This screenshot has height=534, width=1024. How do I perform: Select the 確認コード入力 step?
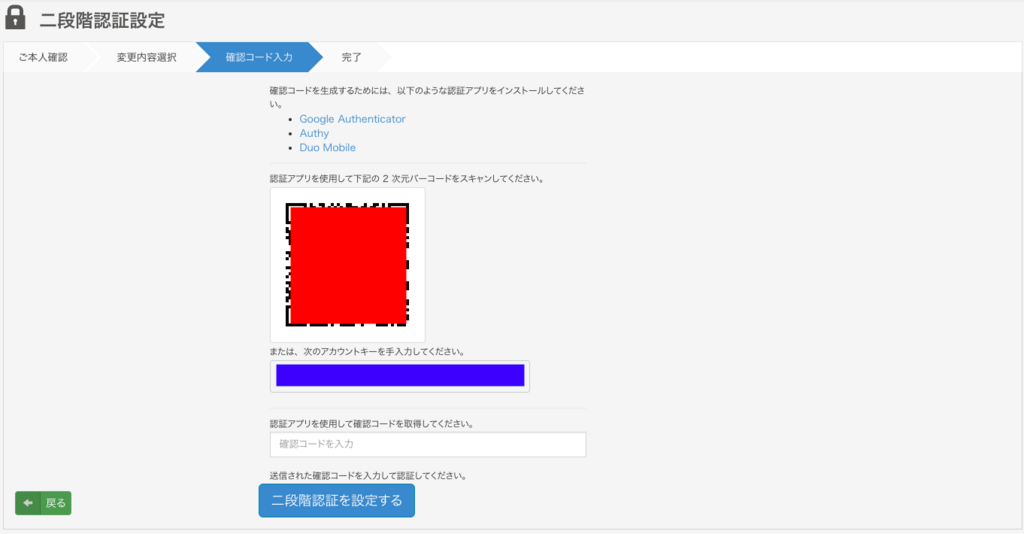tap(259, 57)
